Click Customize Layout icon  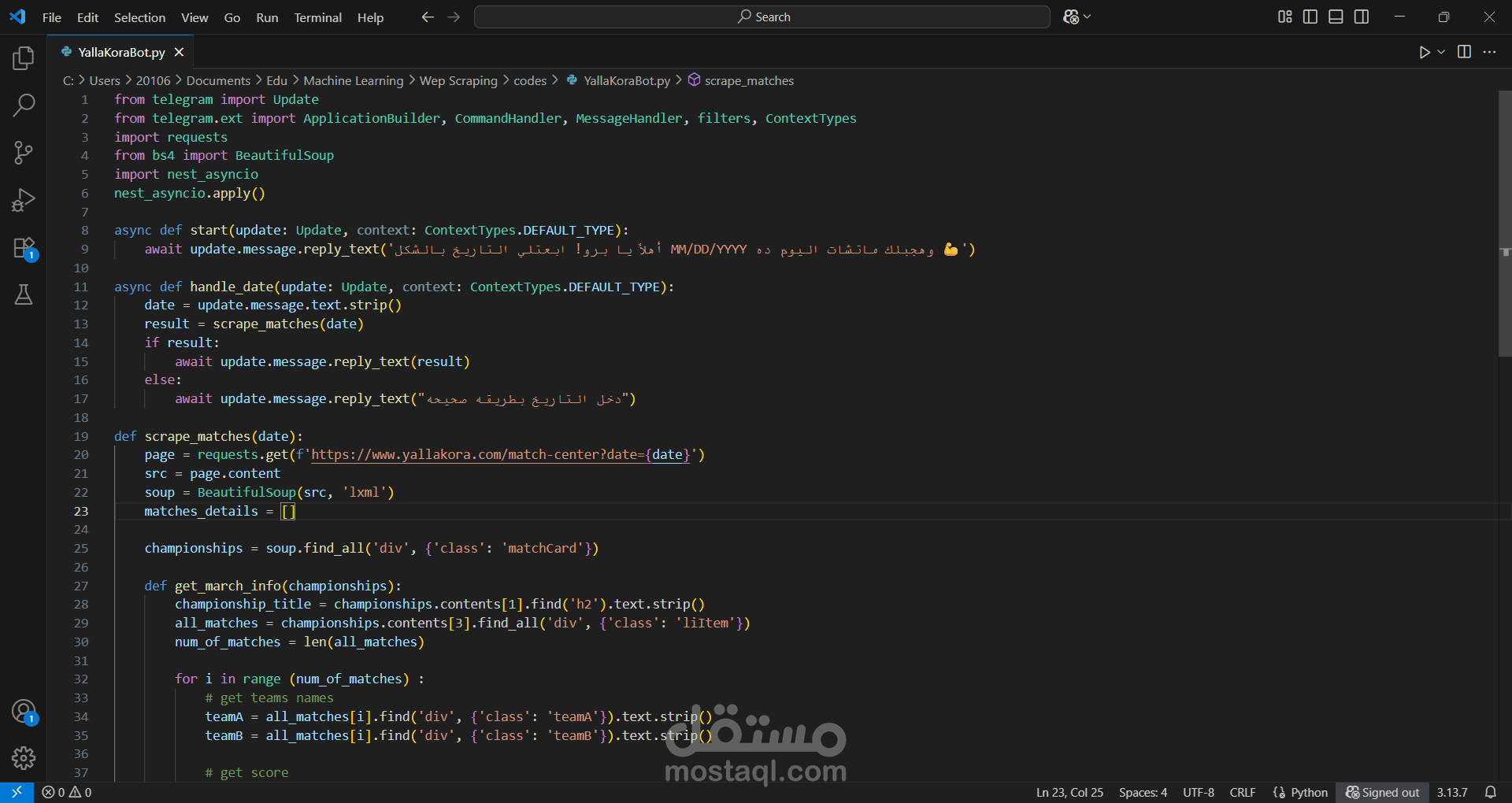pyautogui.click(x=1284, y=17)
